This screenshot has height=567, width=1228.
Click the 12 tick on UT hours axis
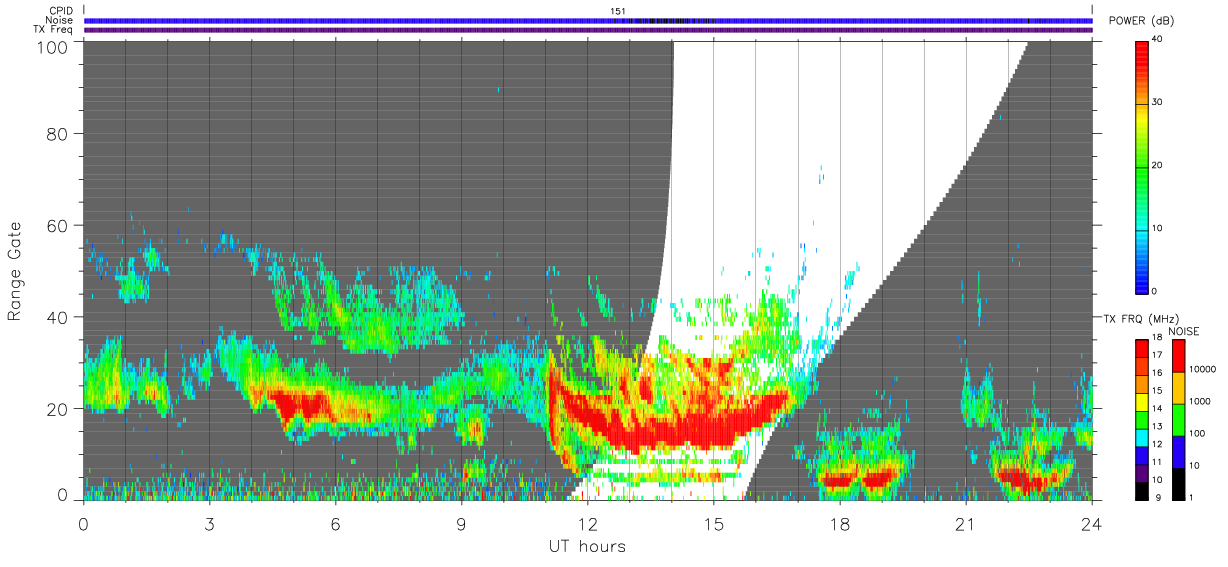pyautogui.click(x=587, y=524)
